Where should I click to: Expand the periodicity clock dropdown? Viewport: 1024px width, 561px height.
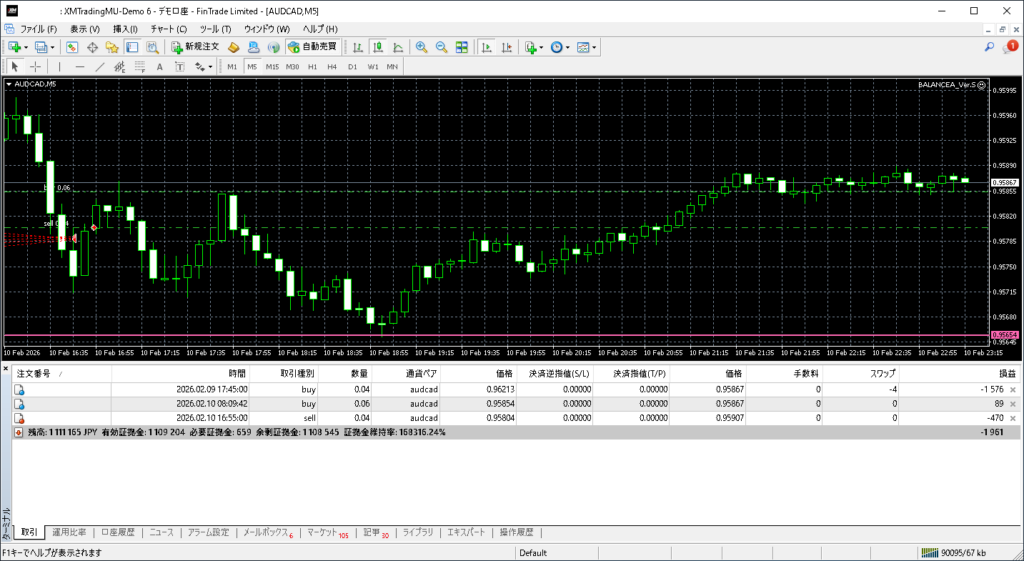click(569, 47)
